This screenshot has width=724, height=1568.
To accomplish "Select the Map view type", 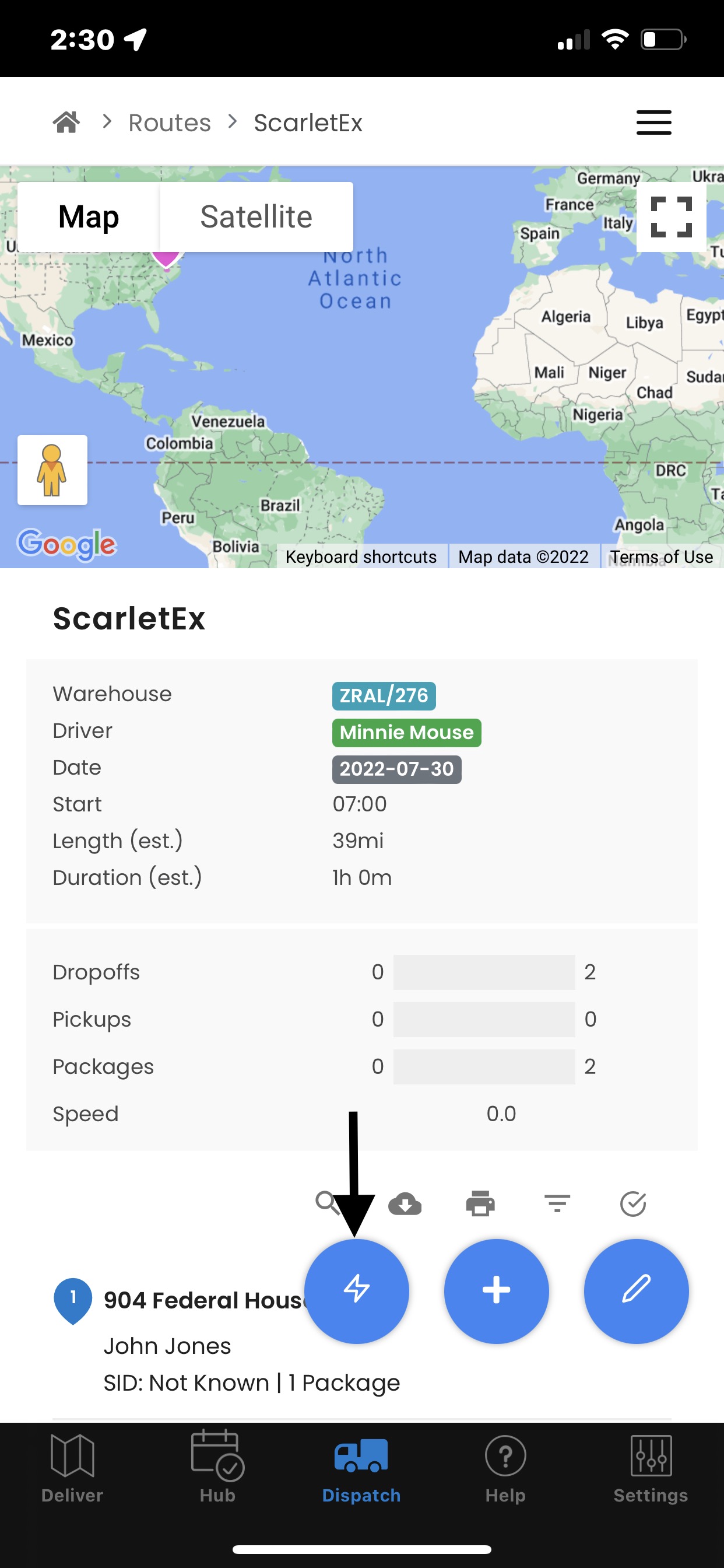I will tap(89, 216).
